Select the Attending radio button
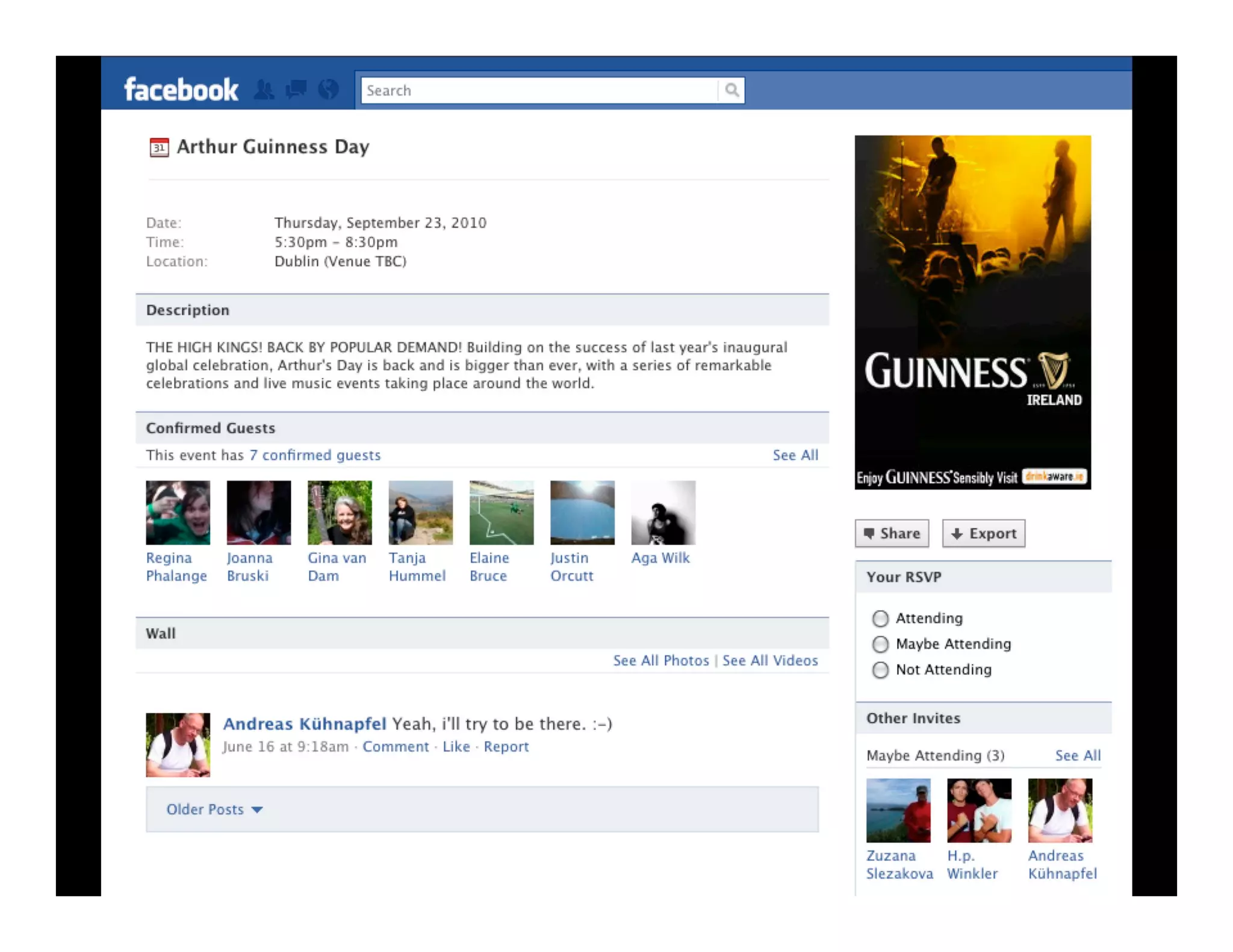1233x952 pixels. coord(880,618)
